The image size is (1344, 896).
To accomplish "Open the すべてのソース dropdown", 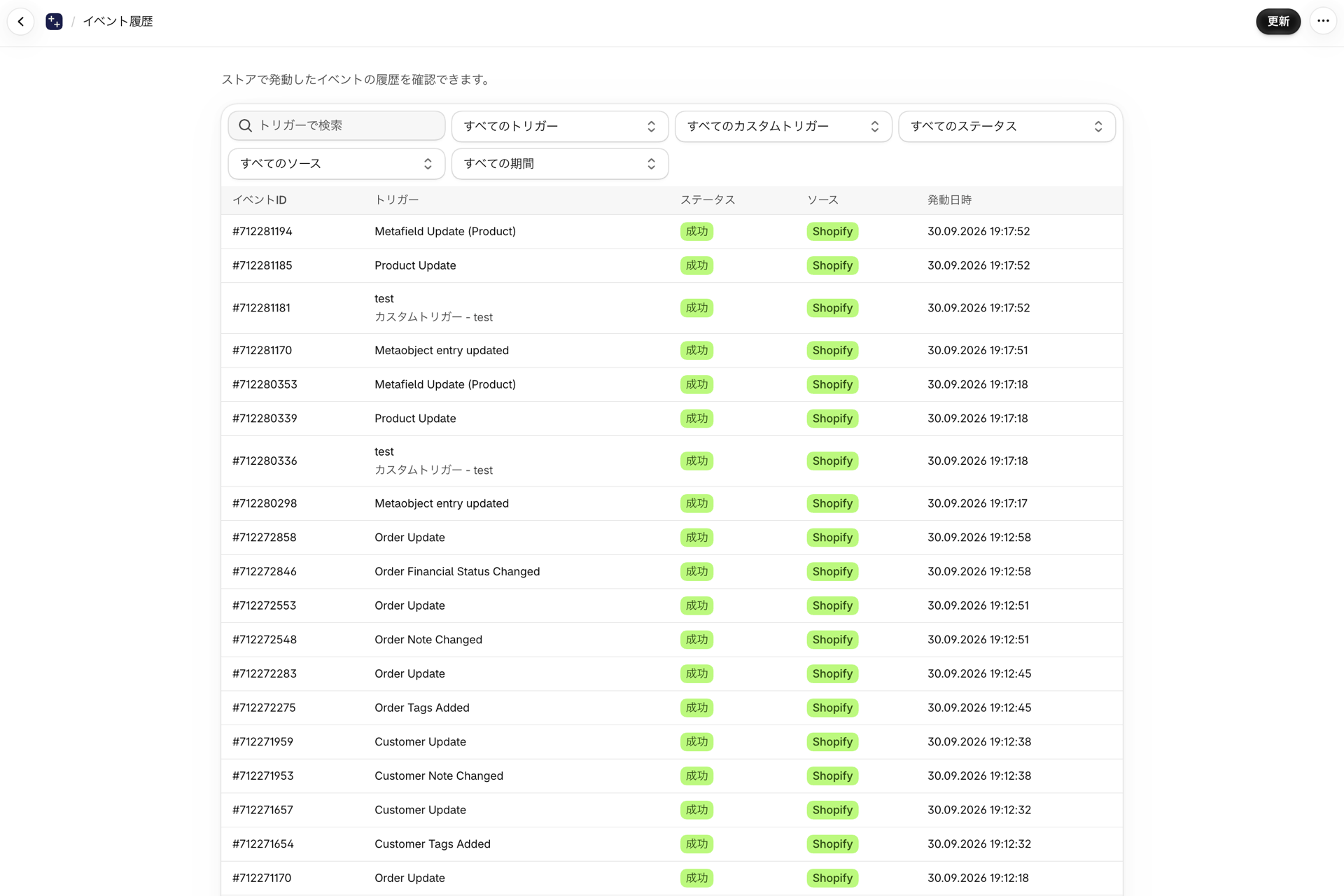I will coord(337,164).
